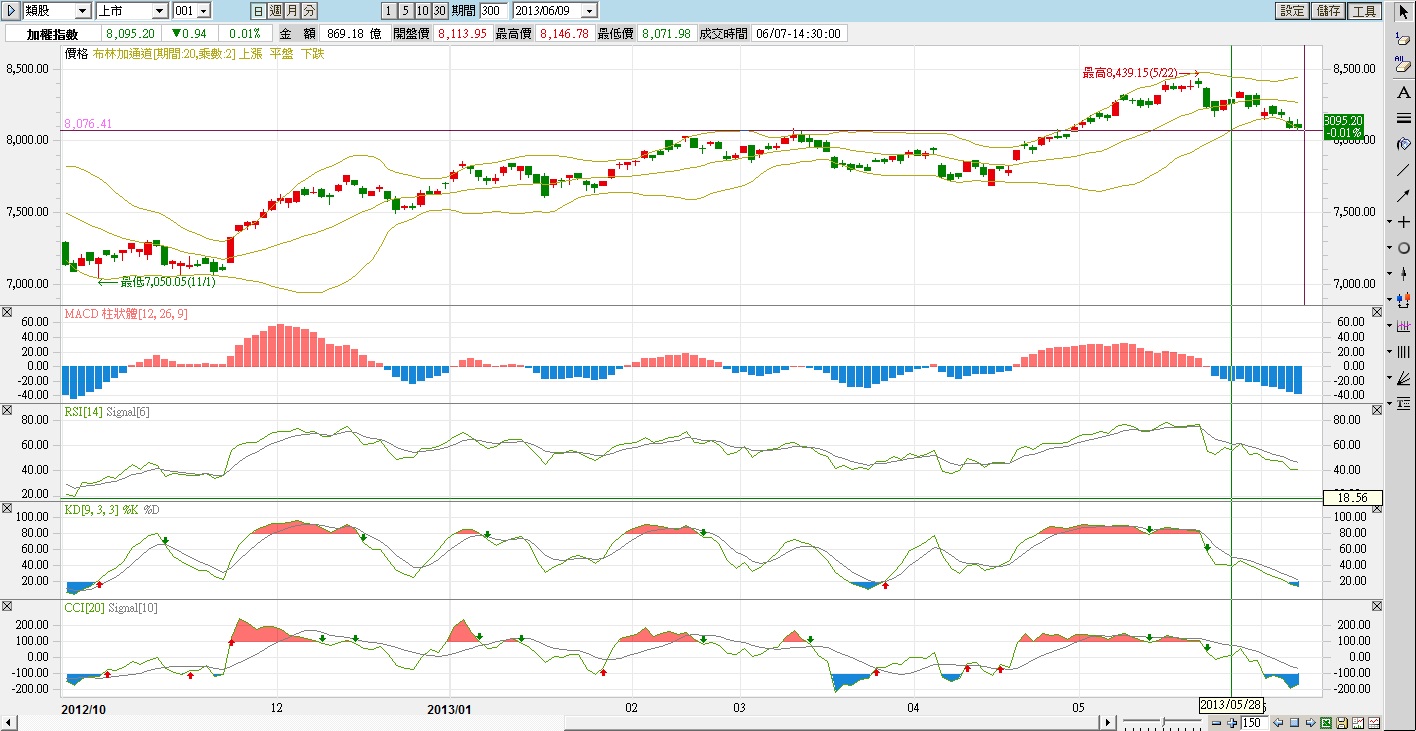Export data with the green Excel icon
This screenshot has width=1416, height=731.
pos(1326,722)
